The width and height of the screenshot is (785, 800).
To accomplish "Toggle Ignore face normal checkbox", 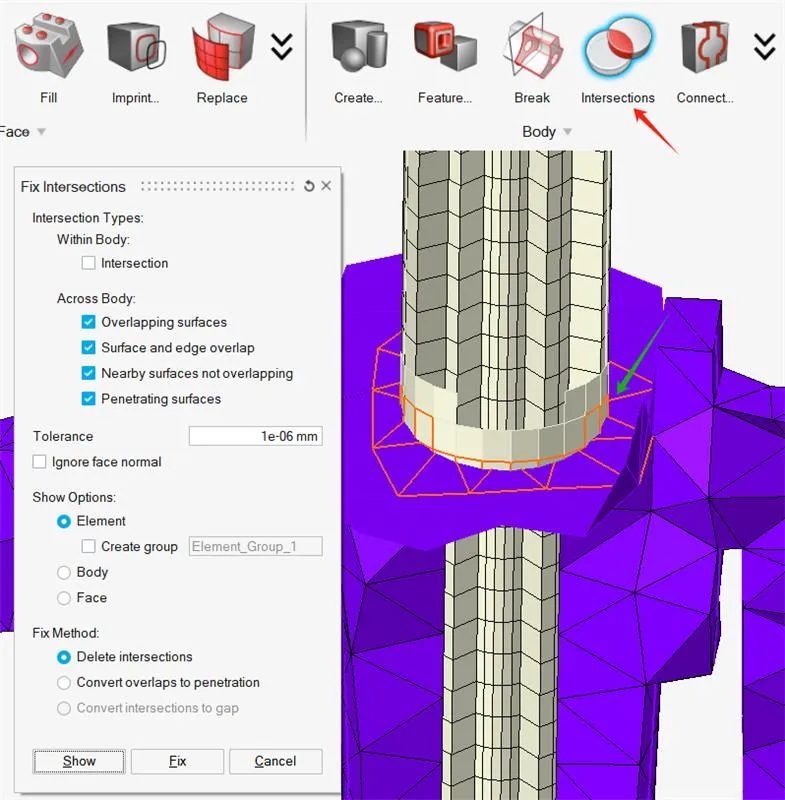I will (40, 462).
